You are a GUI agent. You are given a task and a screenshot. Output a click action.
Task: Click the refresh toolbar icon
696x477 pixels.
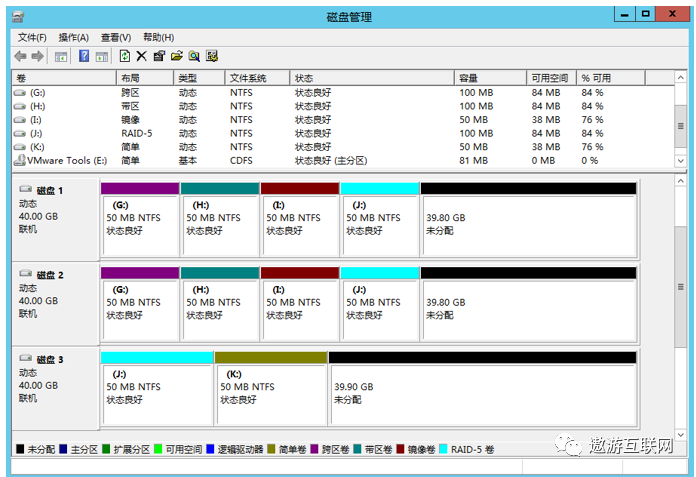[x=125, y=56]
